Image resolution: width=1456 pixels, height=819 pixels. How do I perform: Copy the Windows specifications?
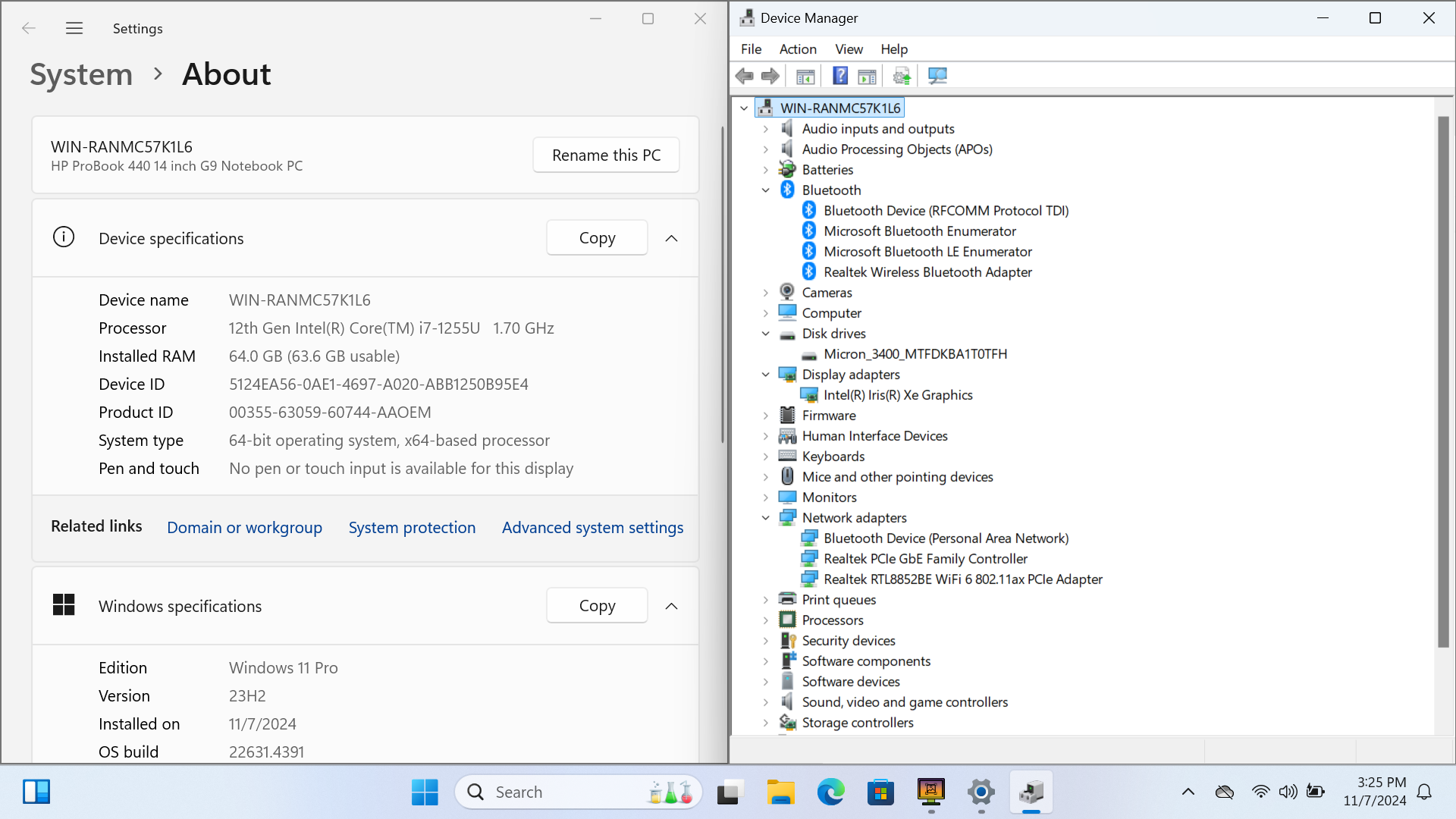click(597, 605)
